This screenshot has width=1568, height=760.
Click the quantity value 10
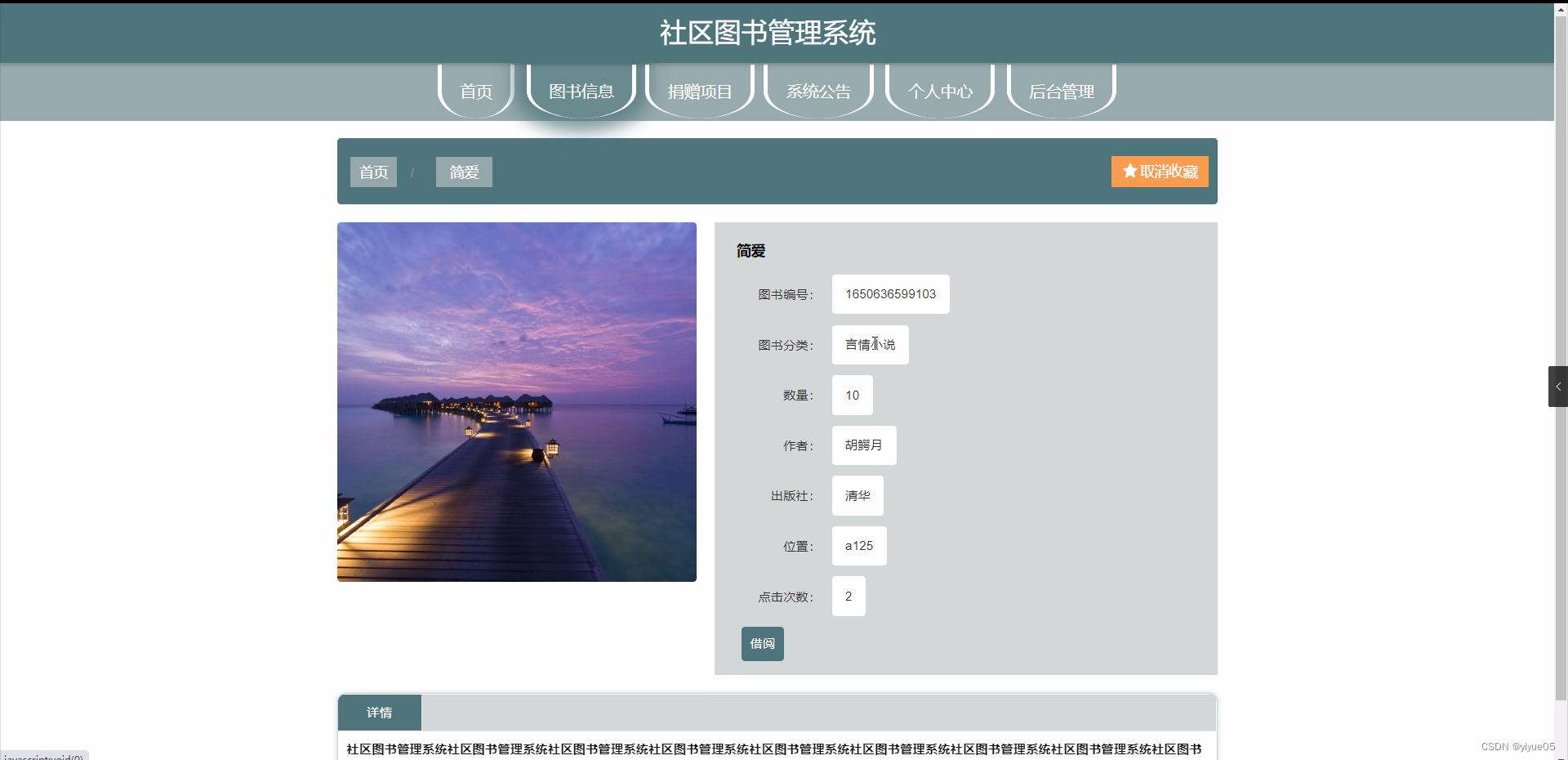(x=852, y=396)
